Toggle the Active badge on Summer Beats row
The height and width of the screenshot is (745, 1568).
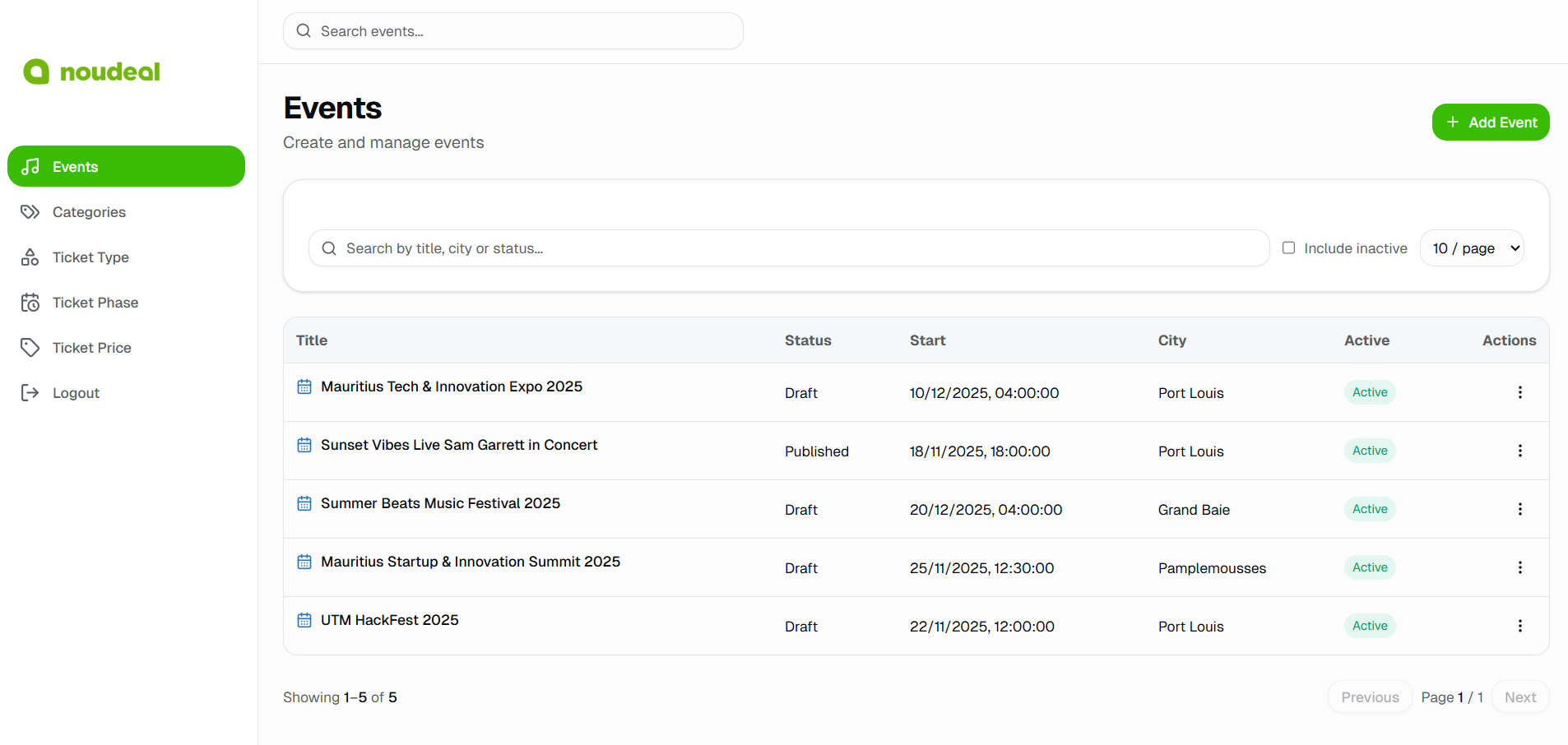[1368, 508]
